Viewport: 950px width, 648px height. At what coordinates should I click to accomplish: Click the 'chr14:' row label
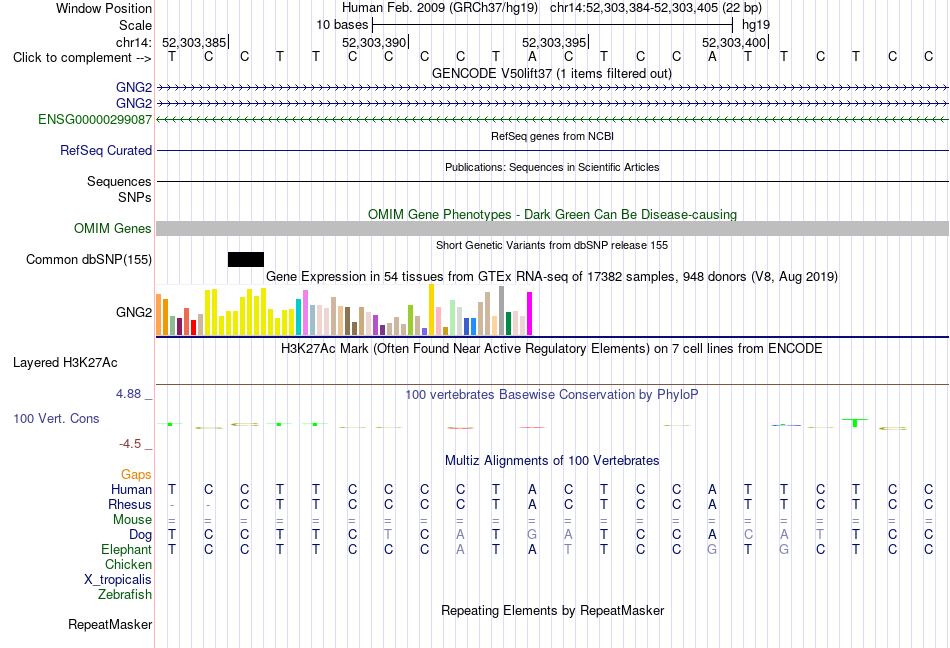coord(133,42)
